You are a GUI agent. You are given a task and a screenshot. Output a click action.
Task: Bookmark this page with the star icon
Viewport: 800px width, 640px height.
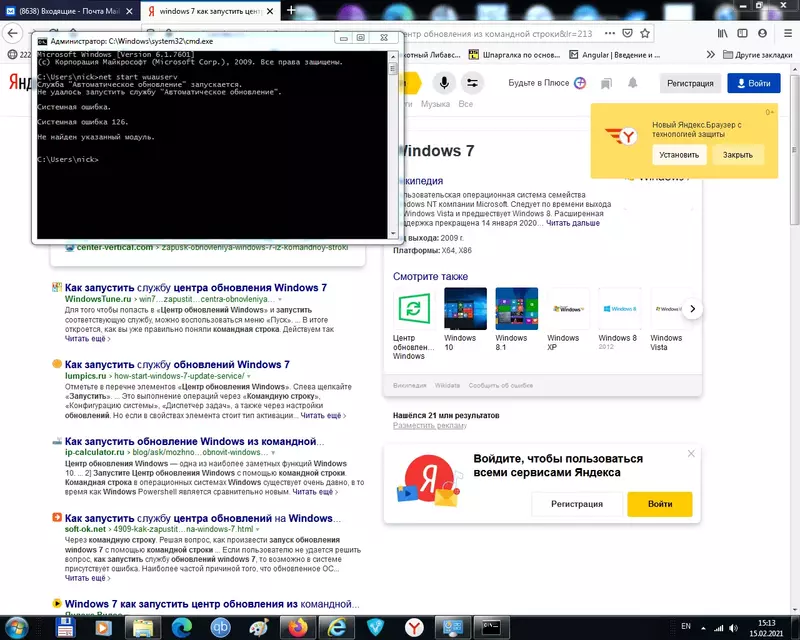coord(645,33)
